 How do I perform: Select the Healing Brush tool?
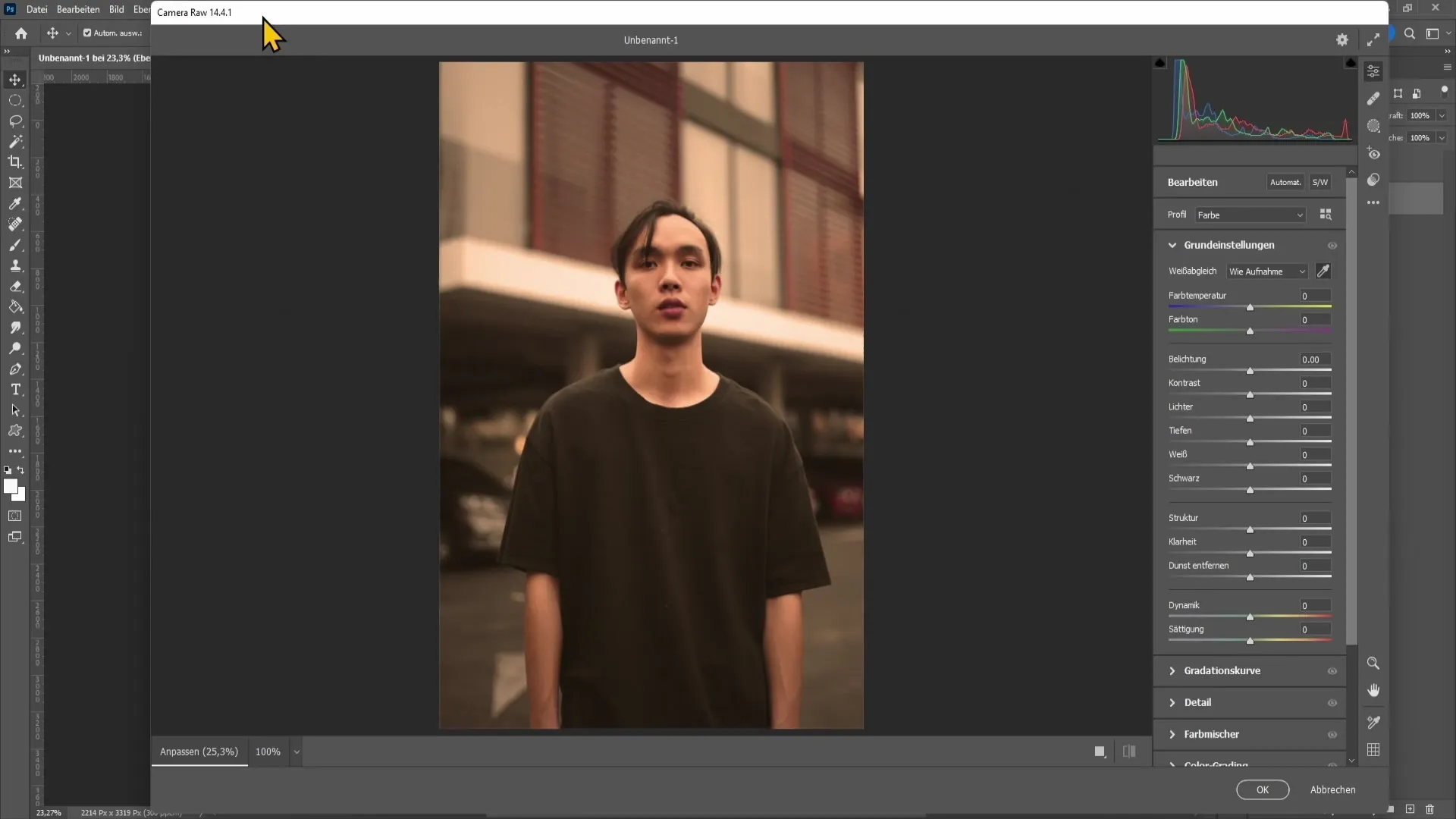click(x=15, y=224)
